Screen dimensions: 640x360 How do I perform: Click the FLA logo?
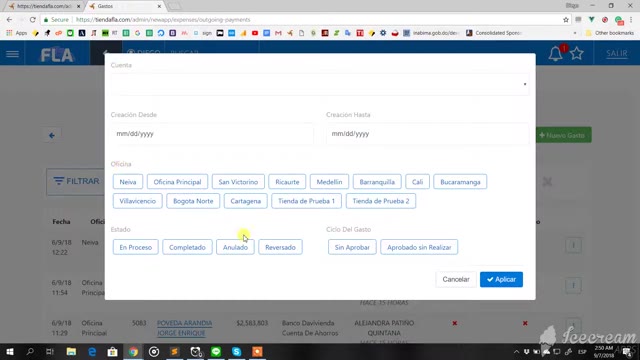(x=57, y=55)
